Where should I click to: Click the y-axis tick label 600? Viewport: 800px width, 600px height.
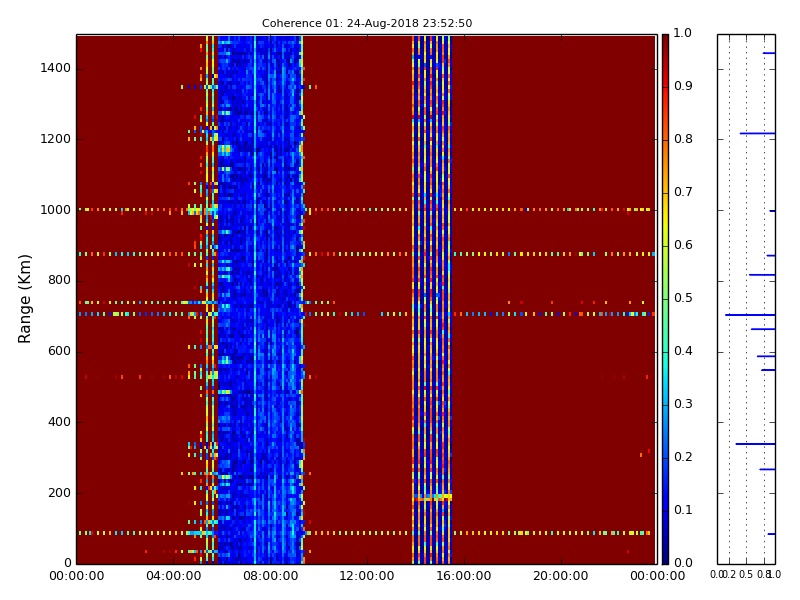pyautogui.click(x=59, y=352)
